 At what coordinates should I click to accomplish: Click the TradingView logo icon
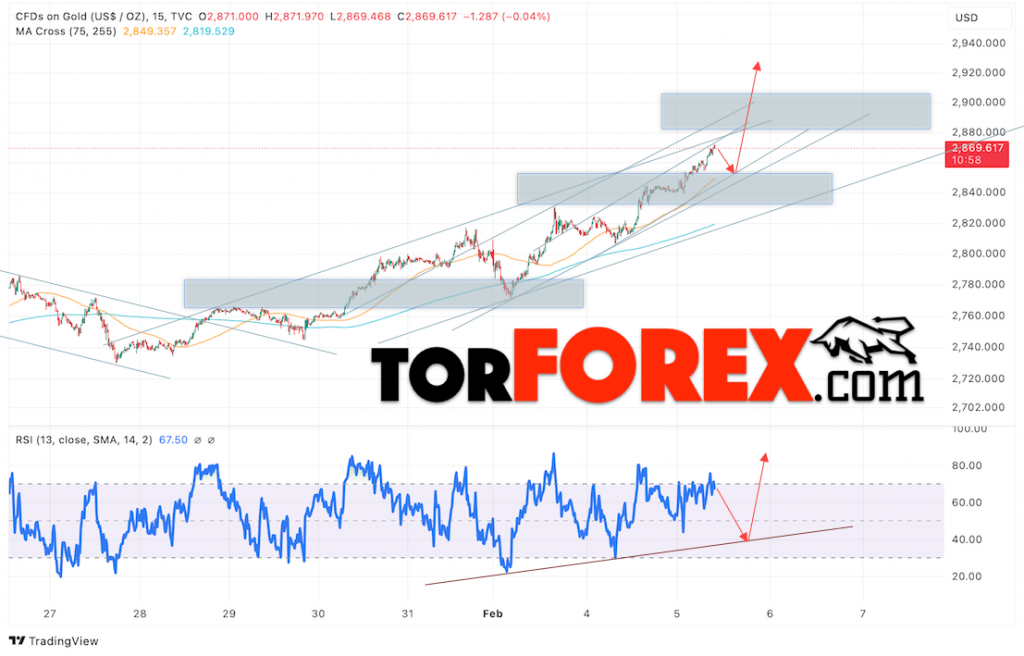coord(14,640)
